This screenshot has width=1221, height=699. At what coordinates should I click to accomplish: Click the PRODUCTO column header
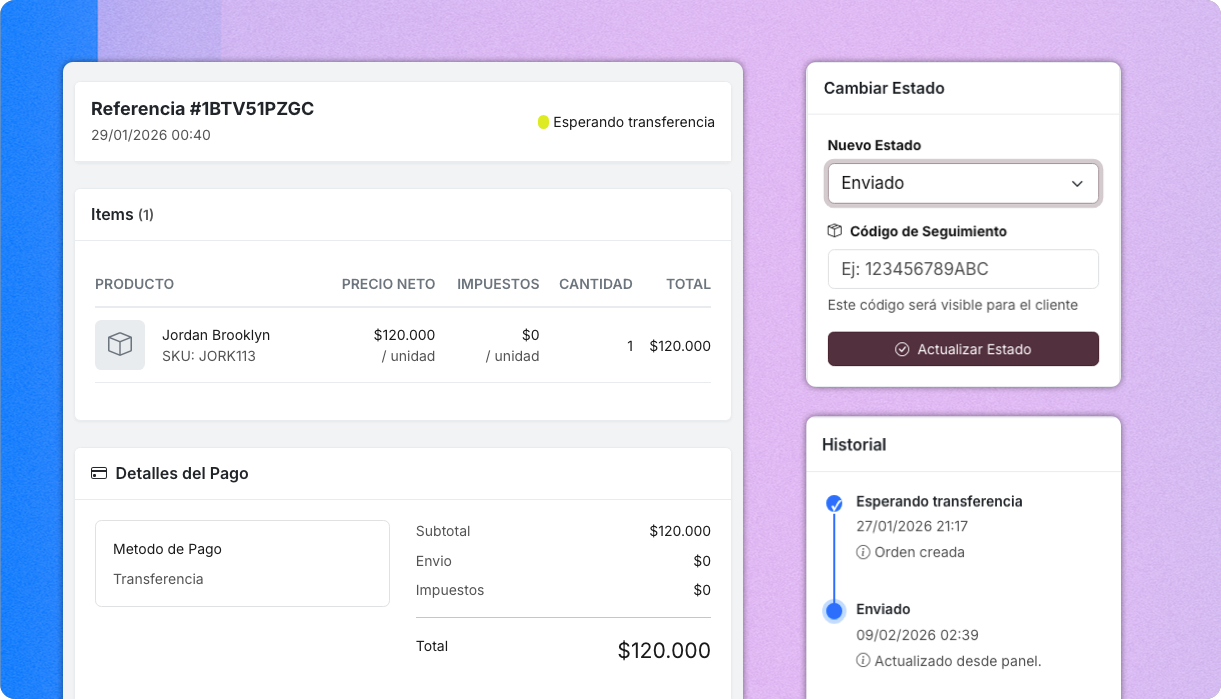pyautogui.click(x=134, y=284)
